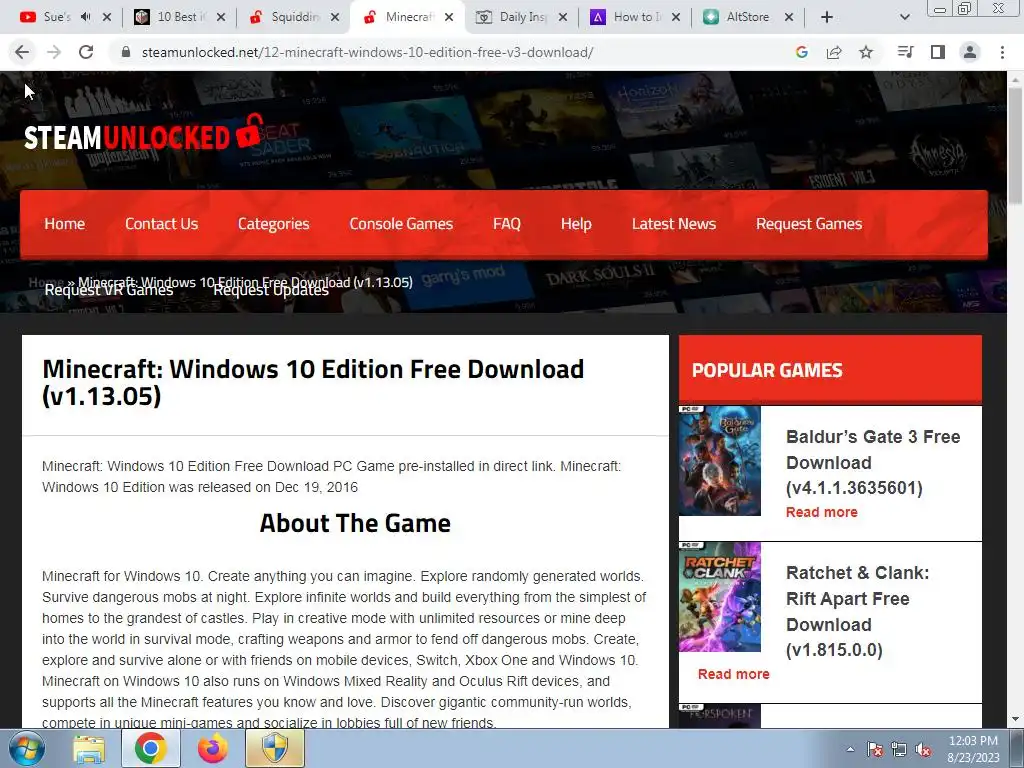Close the Daily Insp tab

562,17
